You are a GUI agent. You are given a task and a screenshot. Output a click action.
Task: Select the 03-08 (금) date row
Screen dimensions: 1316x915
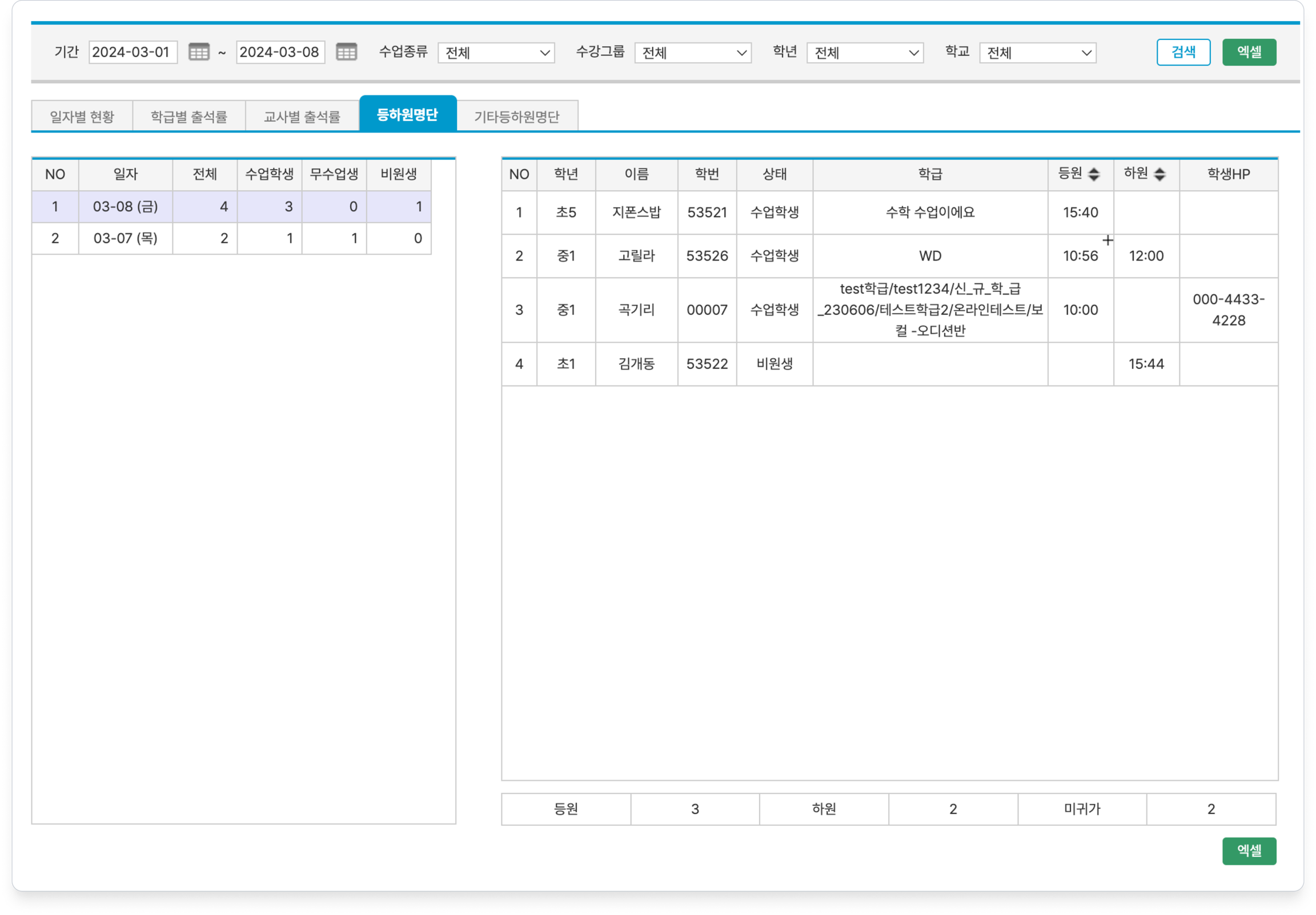tap(126, 206)
